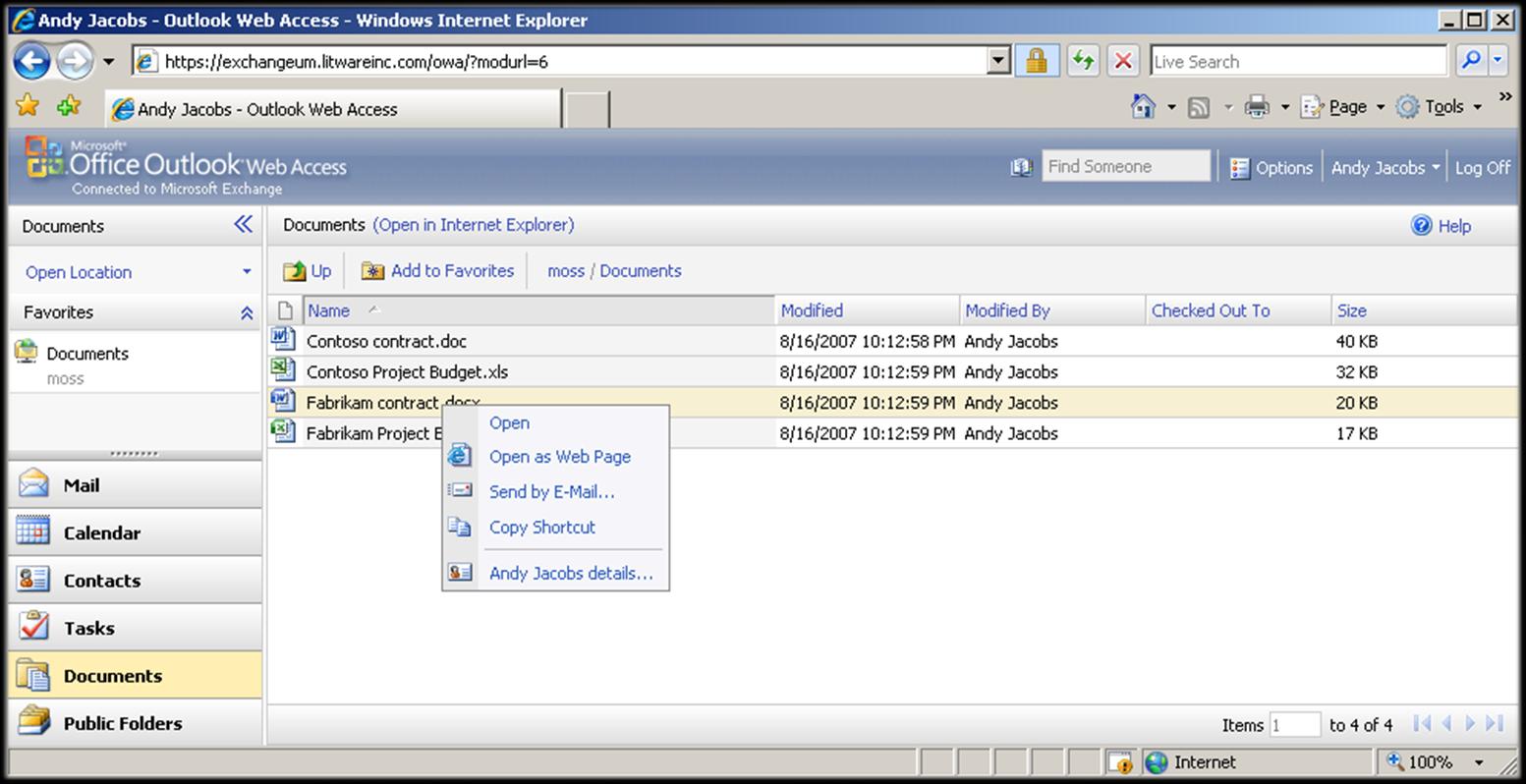The height and width of the screenshot is (784, 1526).
Task: Open search options dropdown arrow
Action: 1498,61
